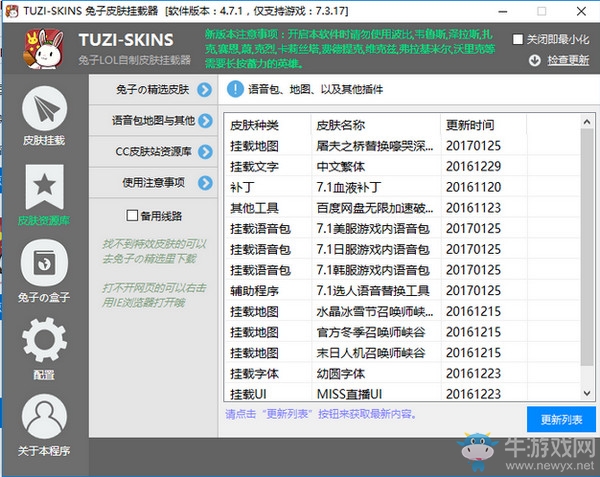This screenshot has width=600, height=477.
Task: Select the 屠夫之桥替换嚎哭深... row
Action: click(x=403, y=146)
